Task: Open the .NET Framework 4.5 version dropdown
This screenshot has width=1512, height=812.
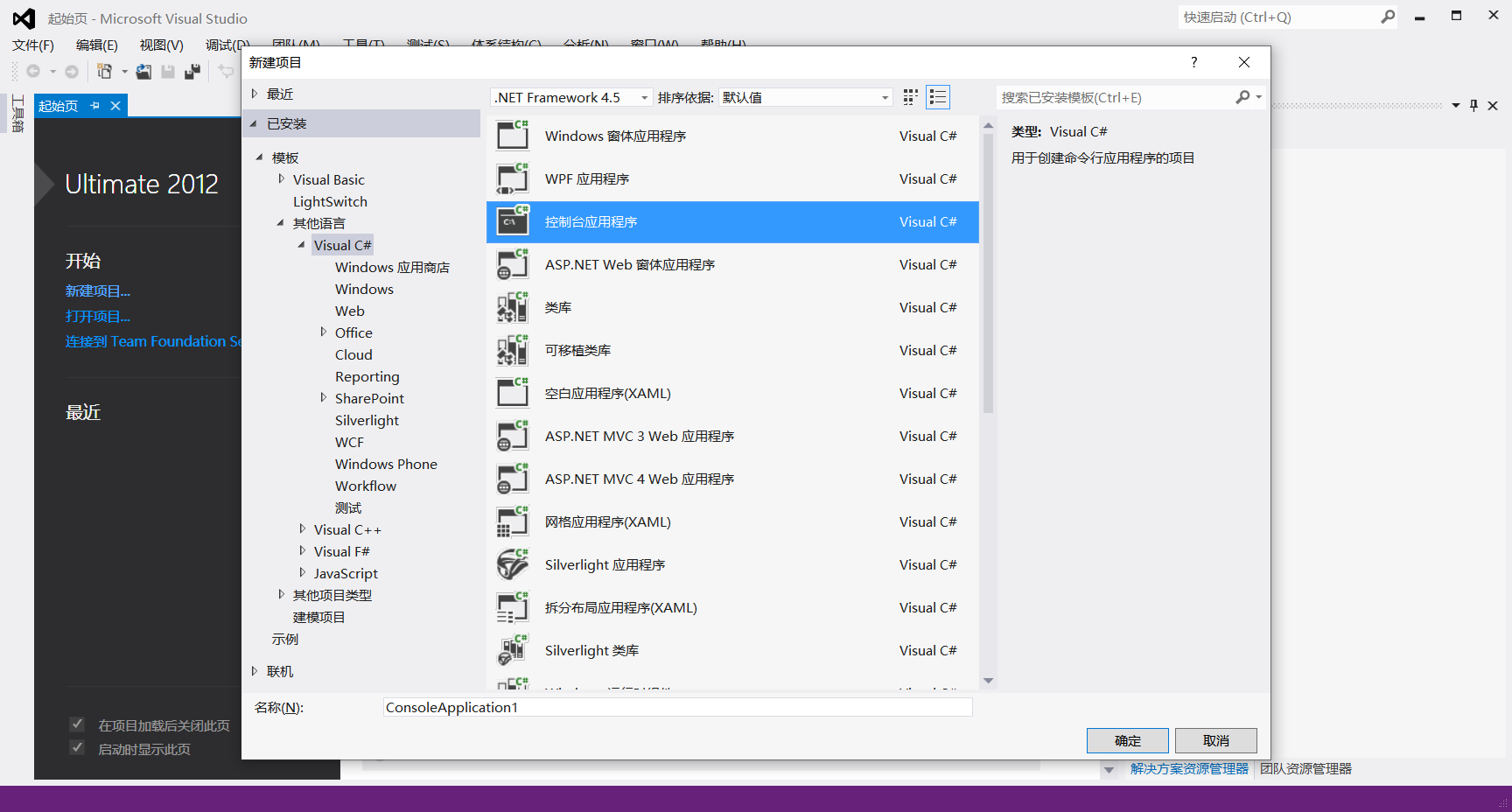Action: pos(644,98)
